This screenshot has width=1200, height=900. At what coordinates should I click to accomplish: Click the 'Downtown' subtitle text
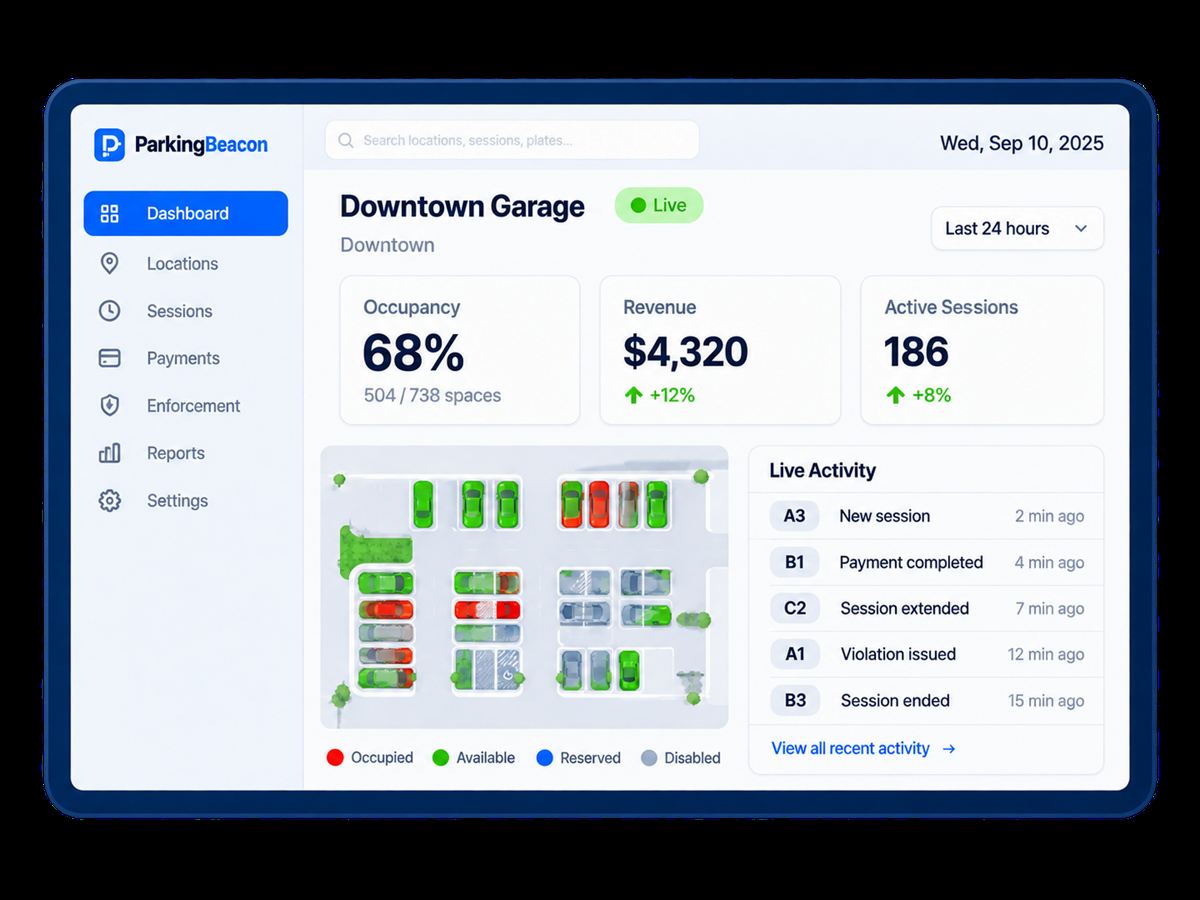387,245
